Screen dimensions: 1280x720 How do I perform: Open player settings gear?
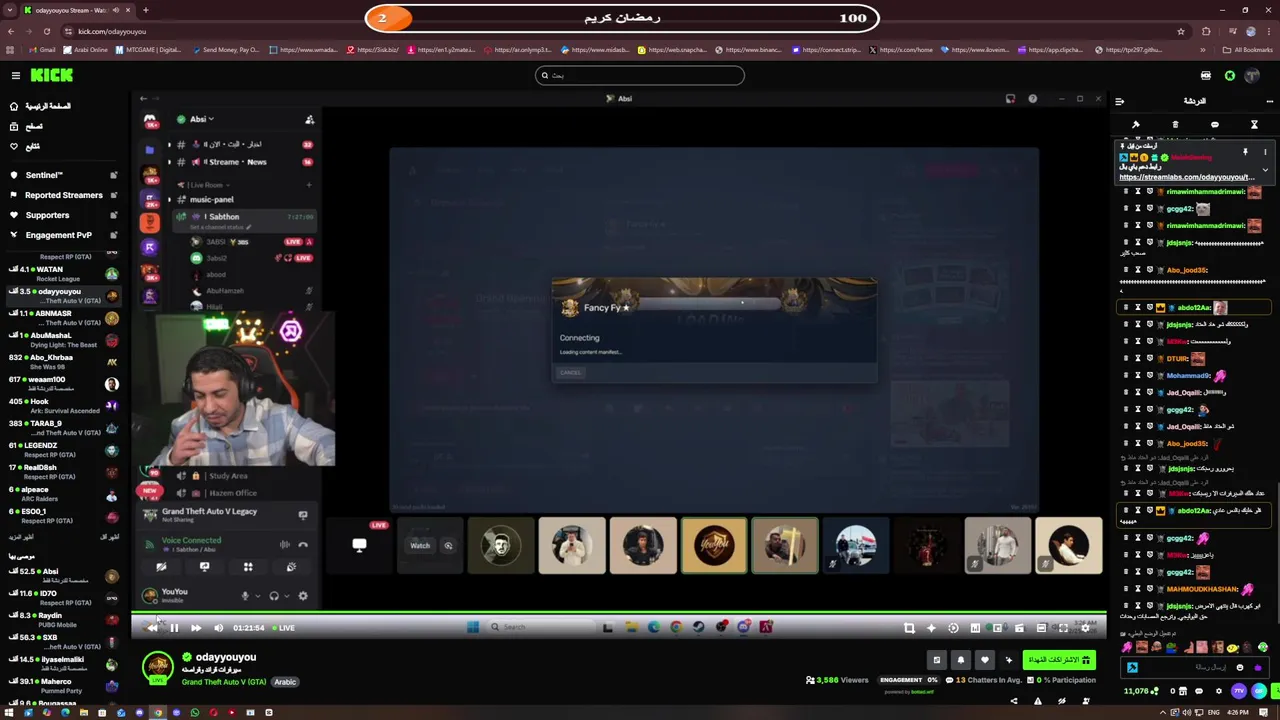click(1085, 628)
